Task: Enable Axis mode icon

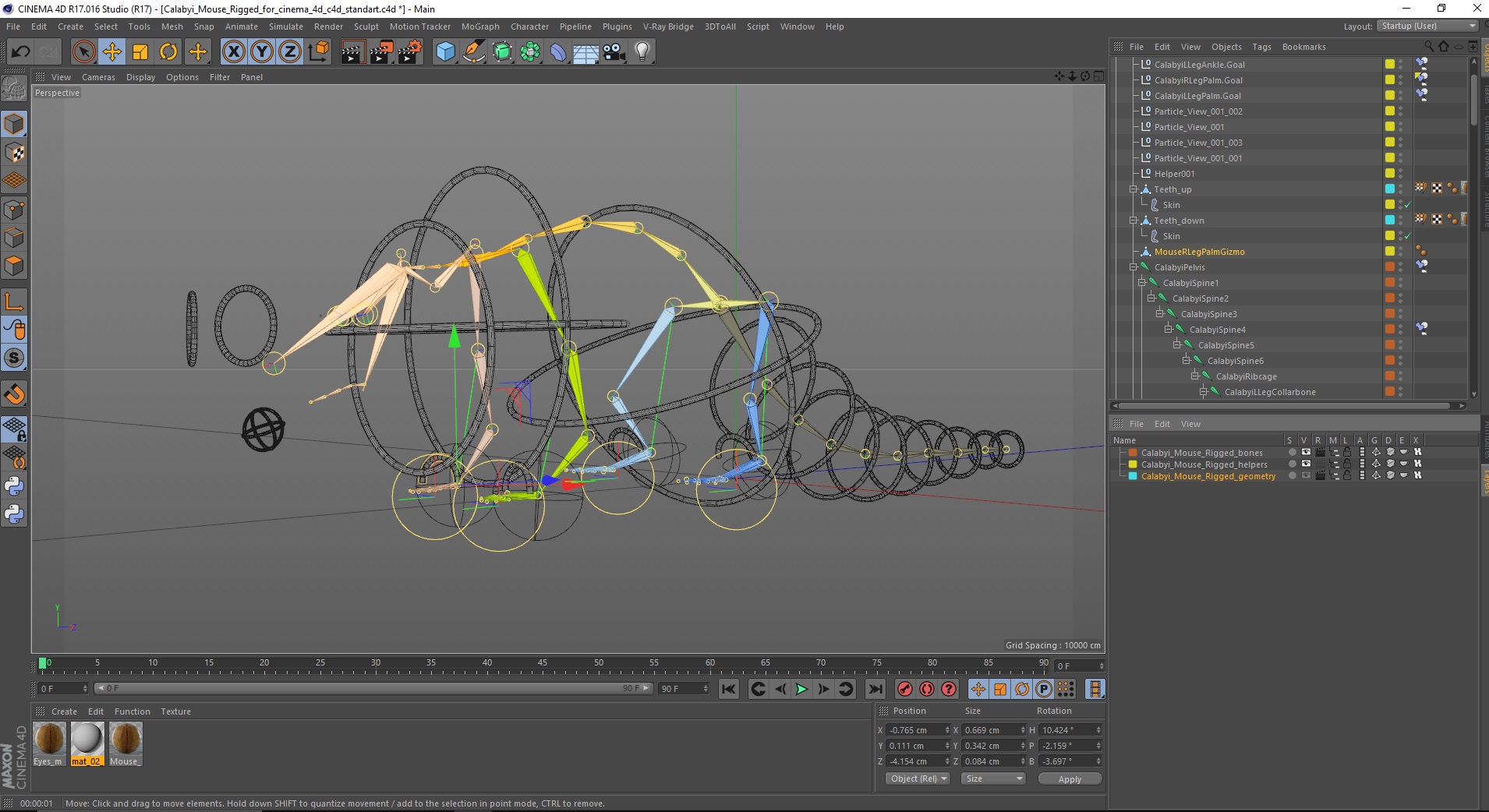Action: (x=14, y=302)
